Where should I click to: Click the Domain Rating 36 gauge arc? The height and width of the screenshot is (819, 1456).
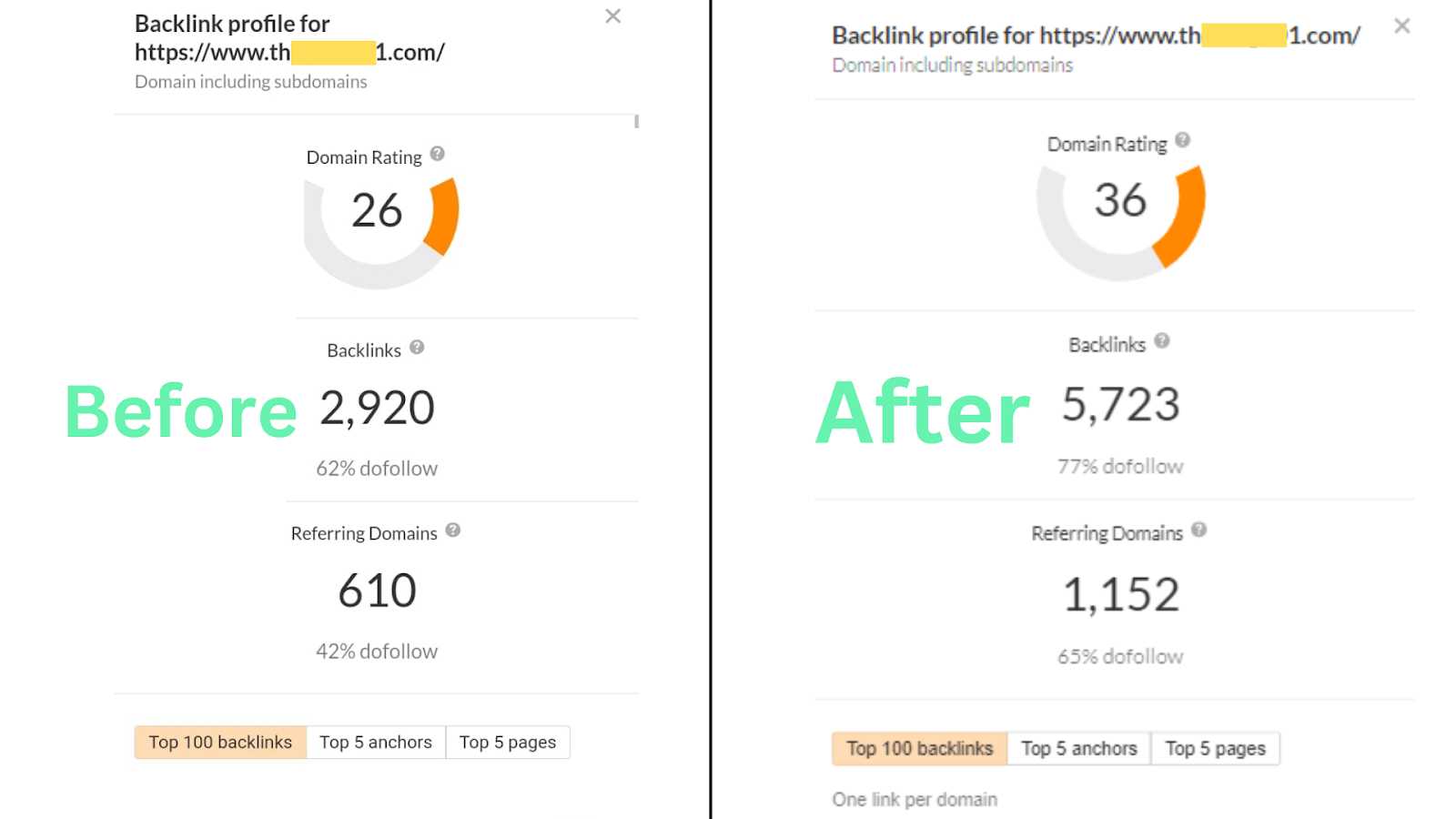[x=1188, y=209]
